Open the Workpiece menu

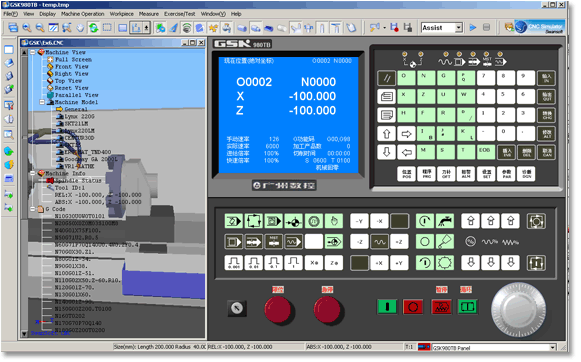click(123, 14)
